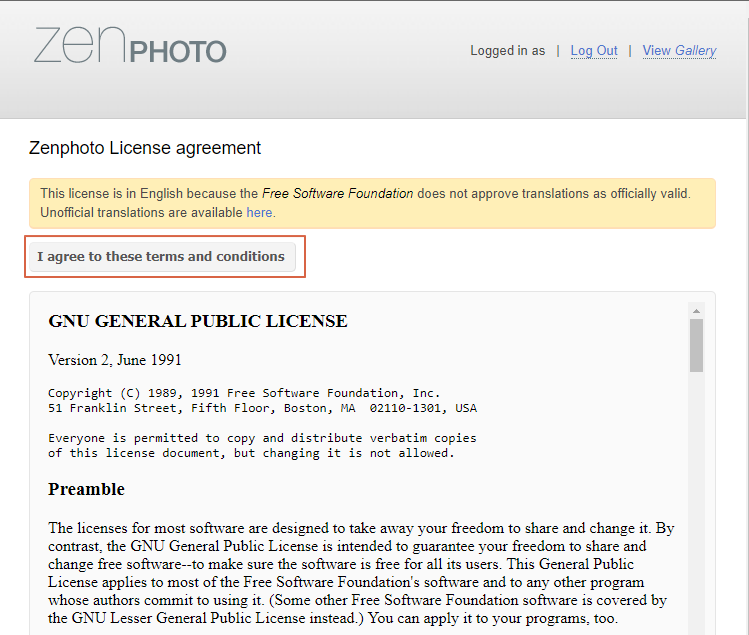The image size is (749, 635).
Task: Click 'Version 2, June 1991' text
Action: (115, 360)
